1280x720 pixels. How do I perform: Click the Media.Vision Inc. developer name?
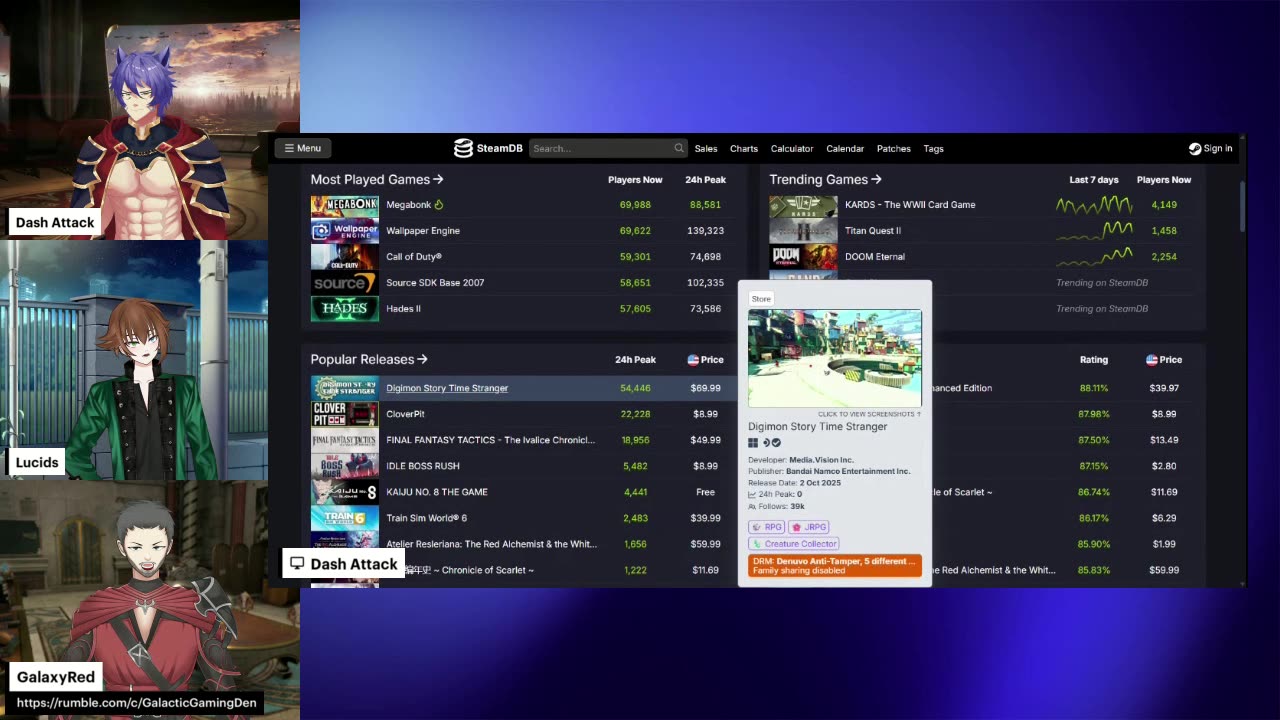tap(821, 460)
